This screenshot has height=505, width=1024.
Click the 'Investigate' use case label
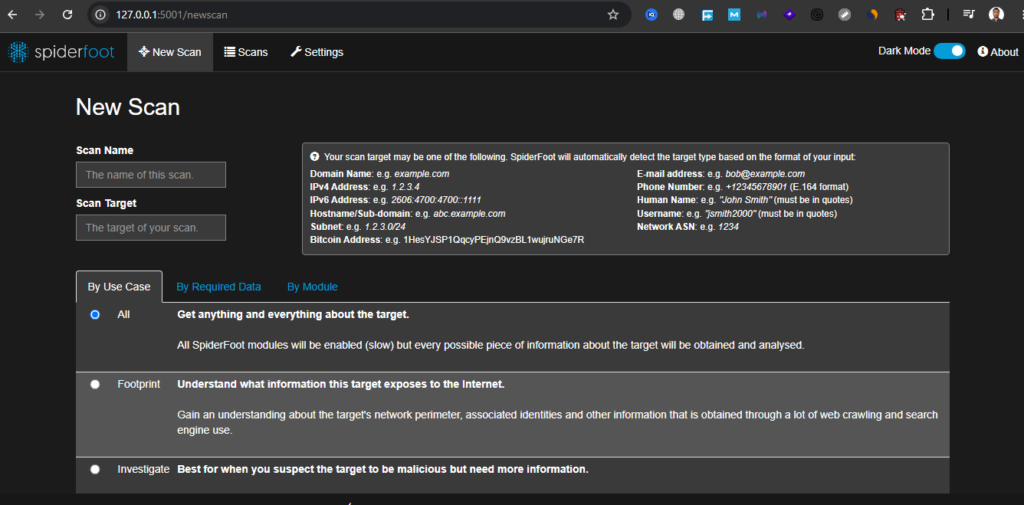(144, 469)
